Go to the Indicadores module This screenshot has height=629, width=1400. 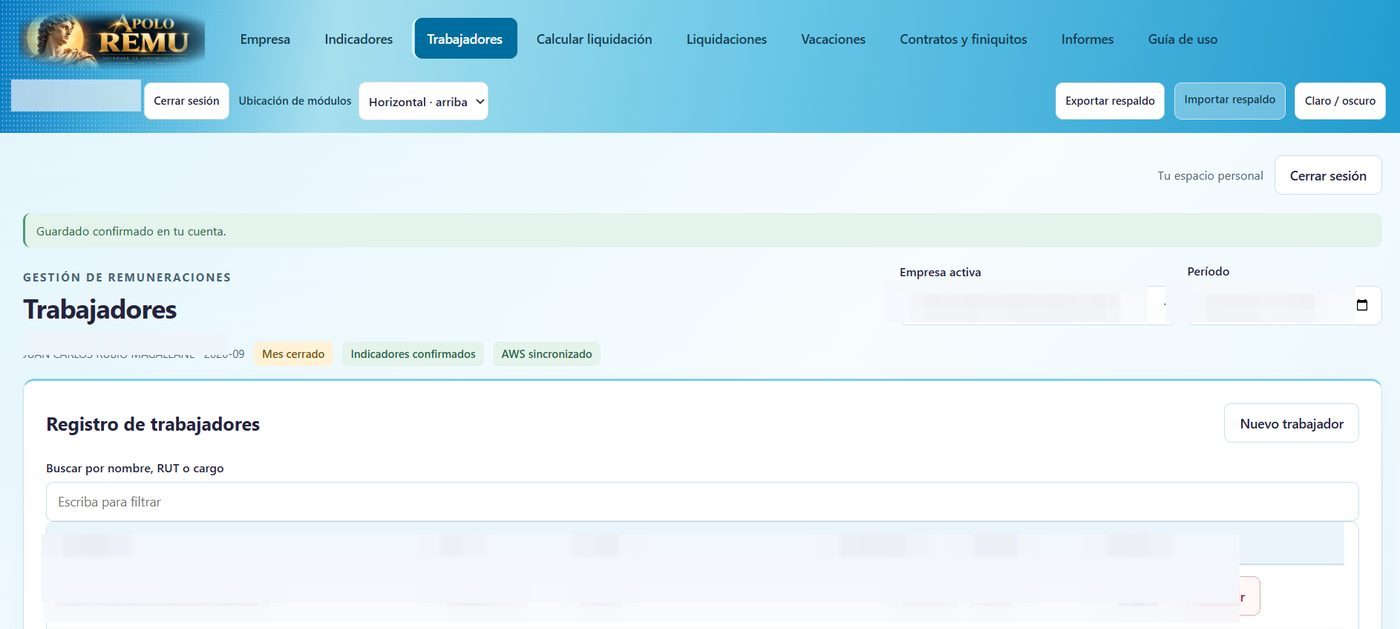[359, 39]
